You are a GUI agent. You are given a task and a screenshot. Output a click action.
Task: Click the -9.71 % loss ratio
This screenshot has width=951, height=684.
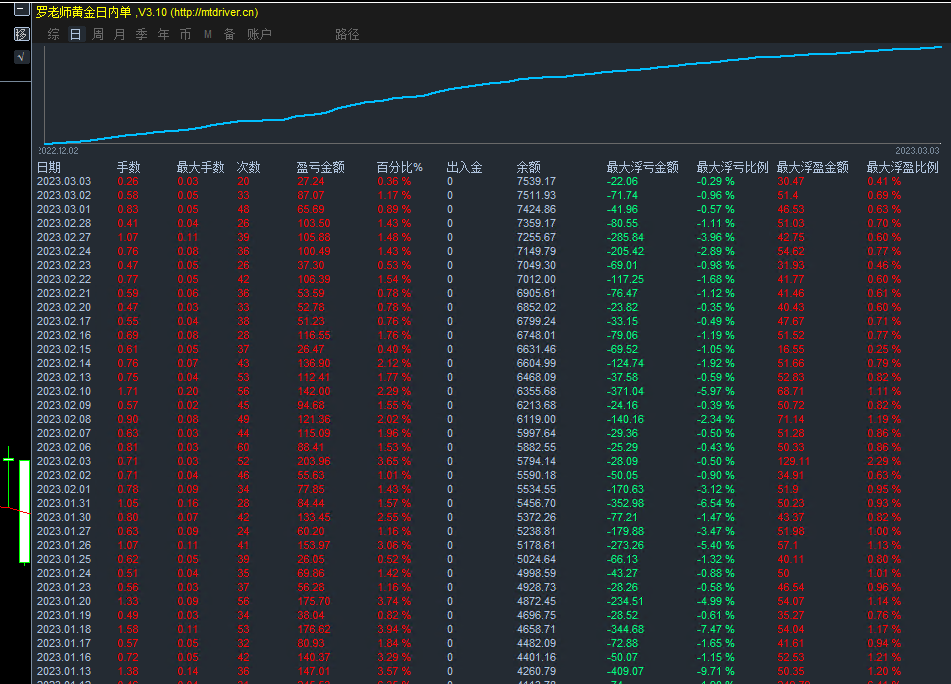716,671
